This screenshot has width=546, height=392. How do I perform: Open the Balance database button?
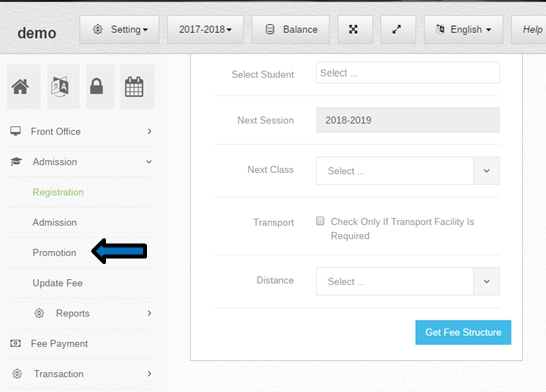click(291, 30)
